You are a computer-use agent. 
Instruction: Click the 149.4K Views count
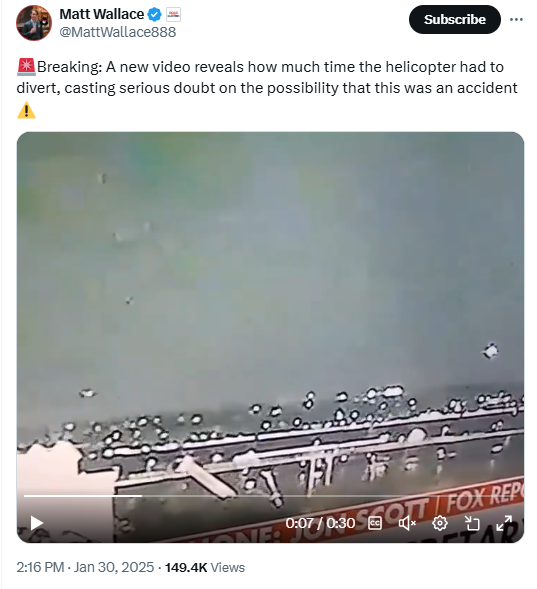tap(205, 567)
